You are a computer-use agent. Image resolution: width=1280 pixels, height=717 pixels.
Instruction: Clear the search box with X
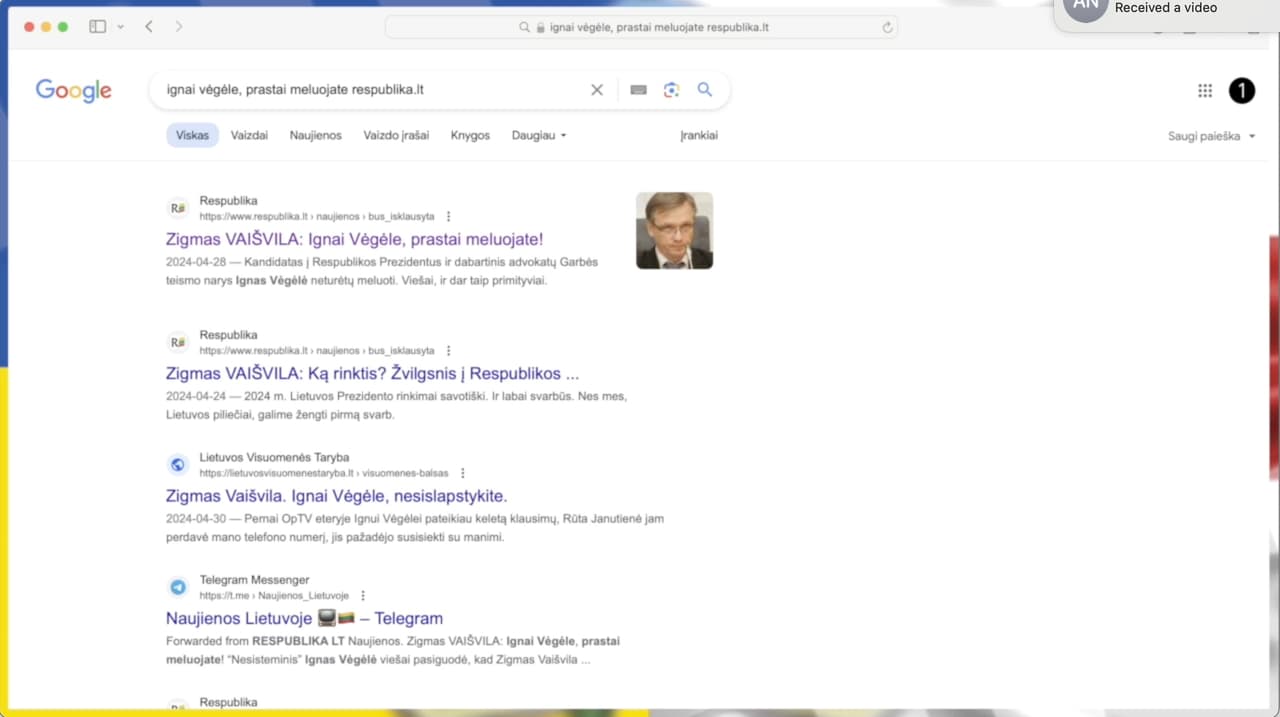[x=597, y=90]
